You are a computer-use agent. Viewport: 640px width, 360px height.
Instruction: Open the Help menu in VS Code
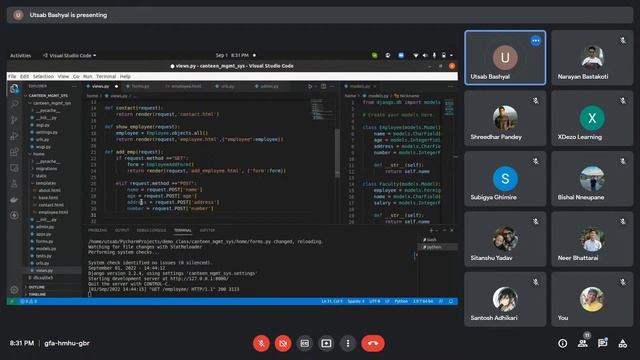tap(125, 76)
